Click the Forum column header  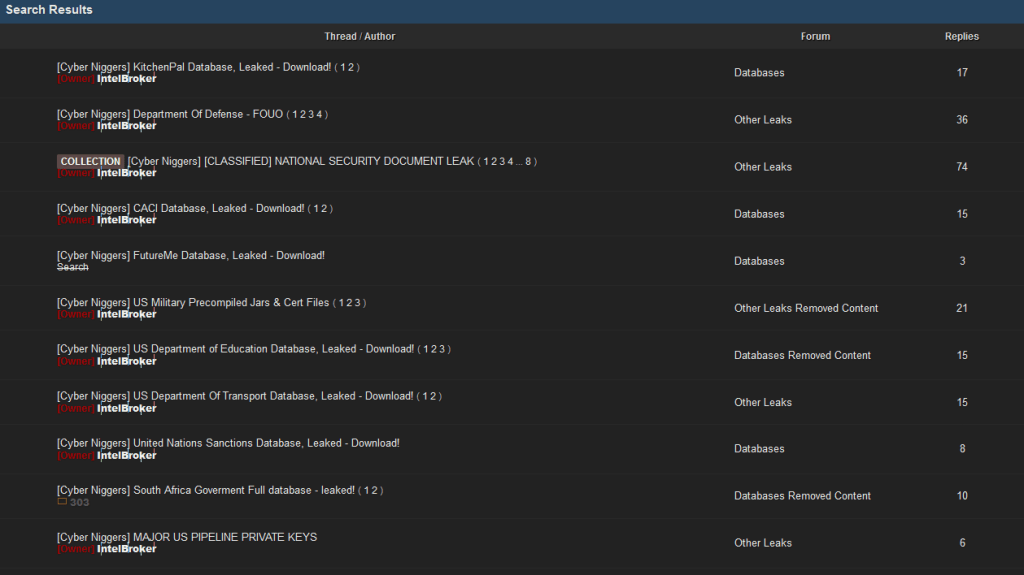(x=815, y=36)
